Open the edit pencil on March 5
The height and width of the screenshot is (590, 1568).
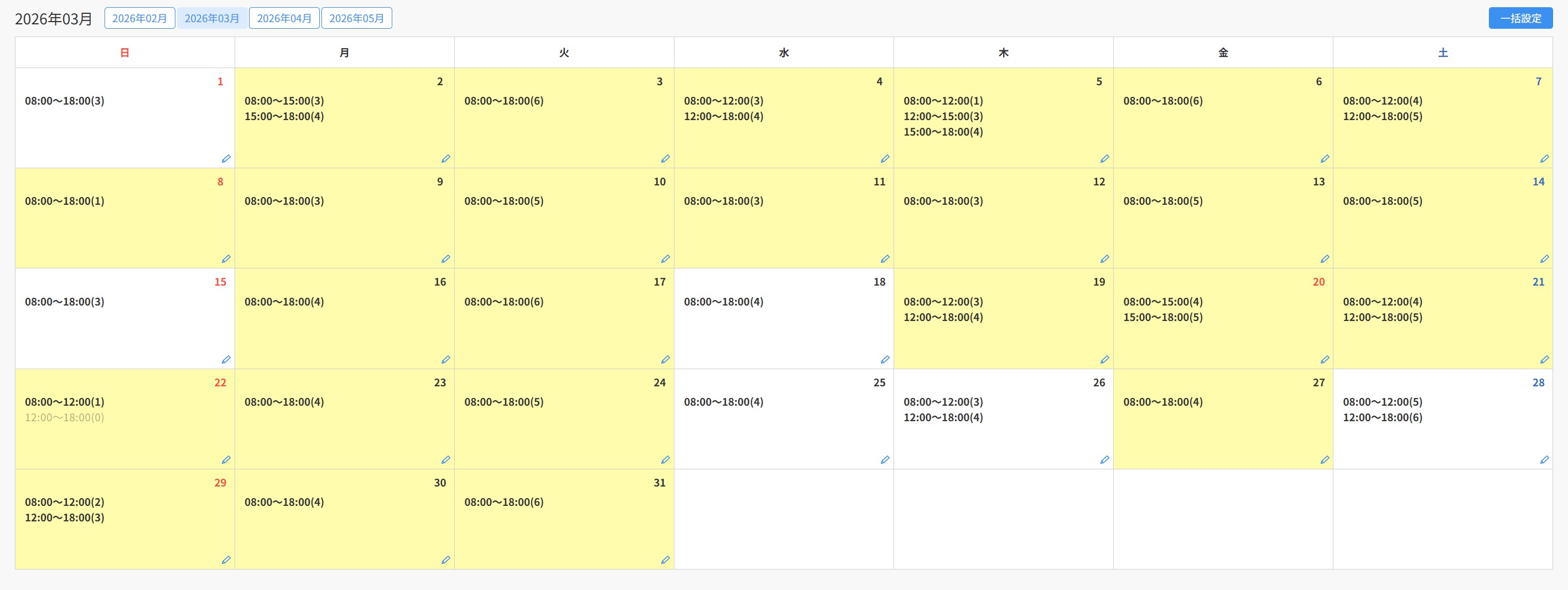[1104, 159]
